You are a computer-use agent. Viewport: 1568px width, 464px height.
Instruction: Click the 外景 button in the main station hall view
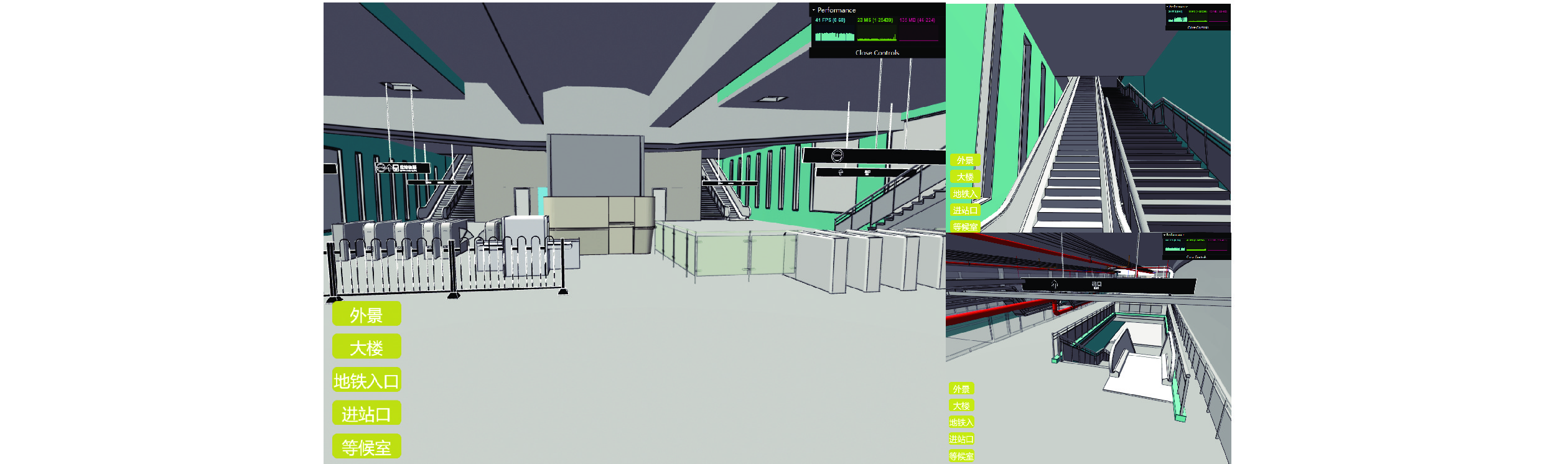366,313
